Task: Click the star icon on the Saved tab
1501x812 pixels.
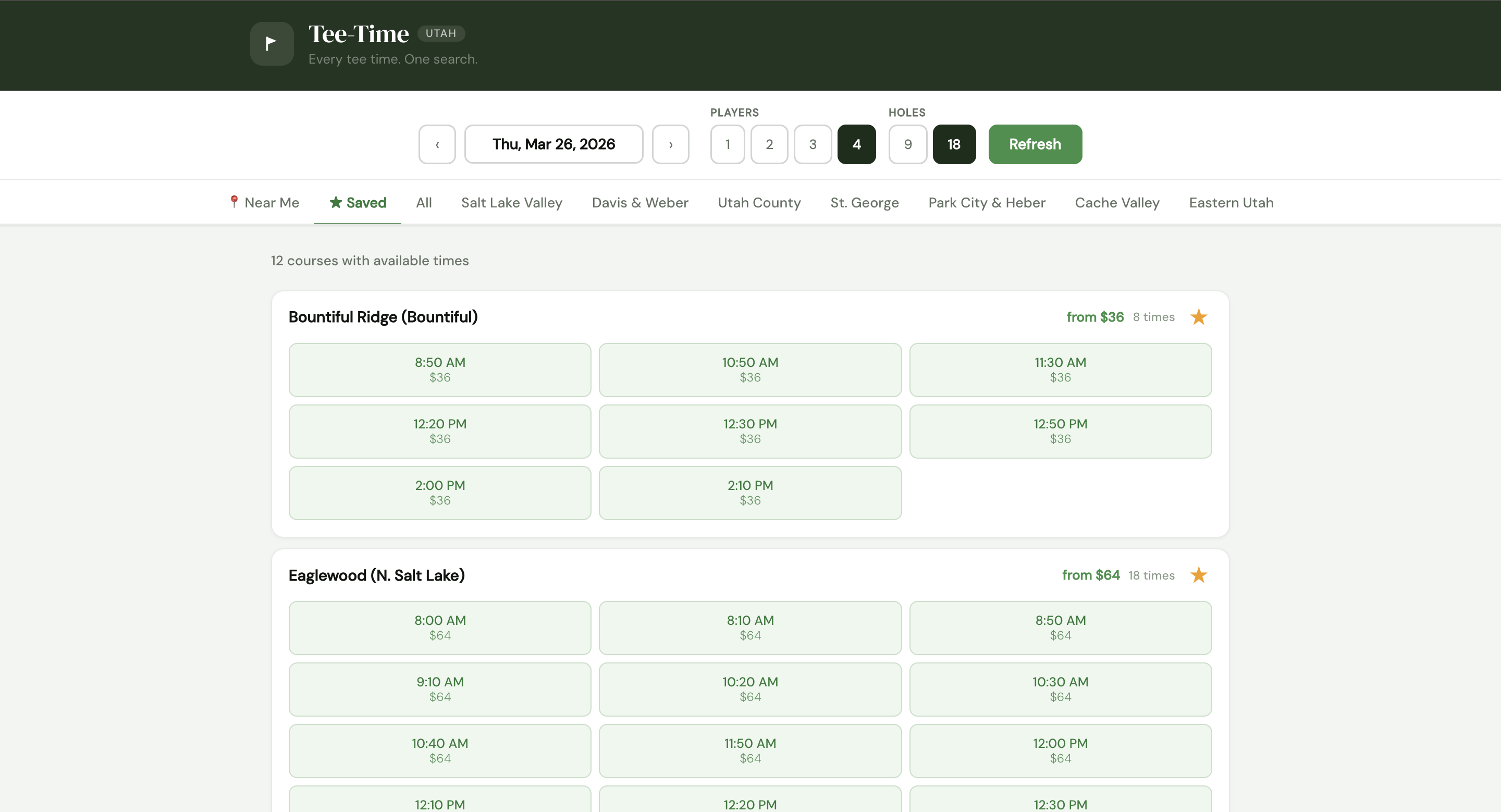Action: coord(335,202)
